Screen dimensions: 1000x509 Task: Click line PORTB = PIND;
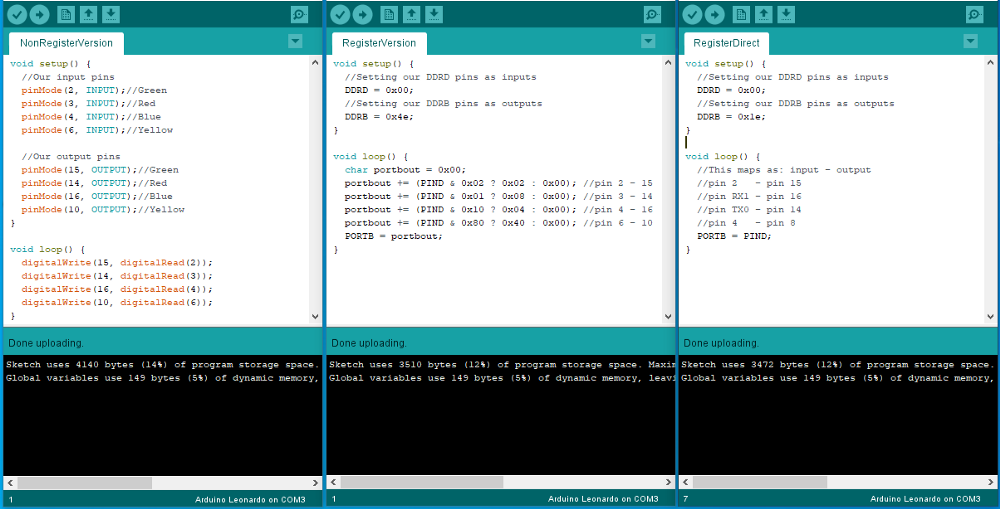click(x=734, y=237)
